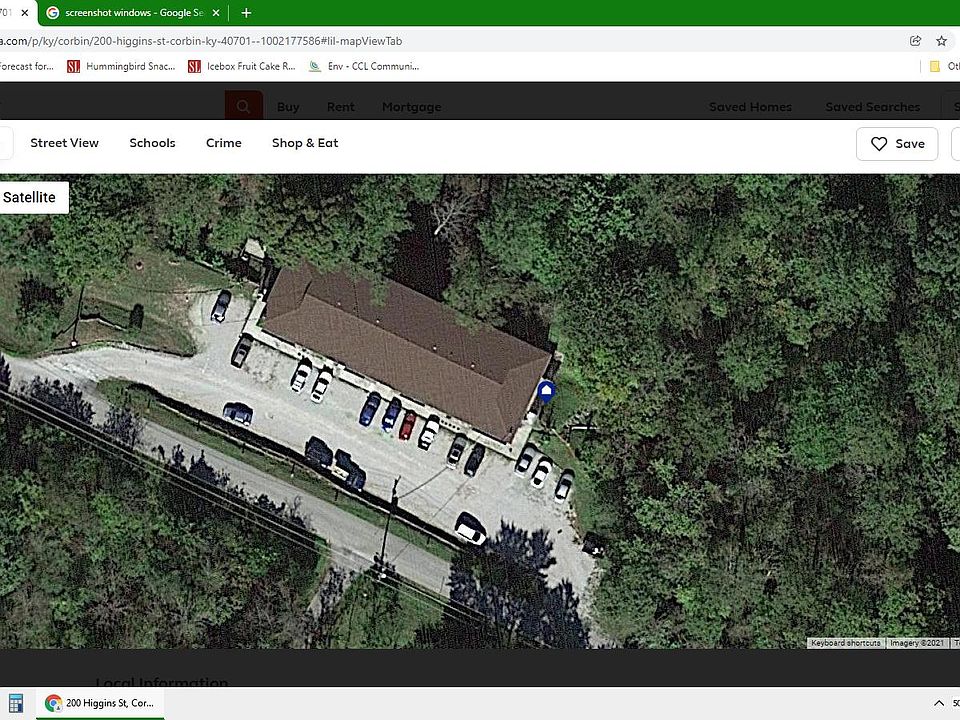Focus the browser address bar URL
Viewport: 960px width, 720px height.
(x=201, y=41)
